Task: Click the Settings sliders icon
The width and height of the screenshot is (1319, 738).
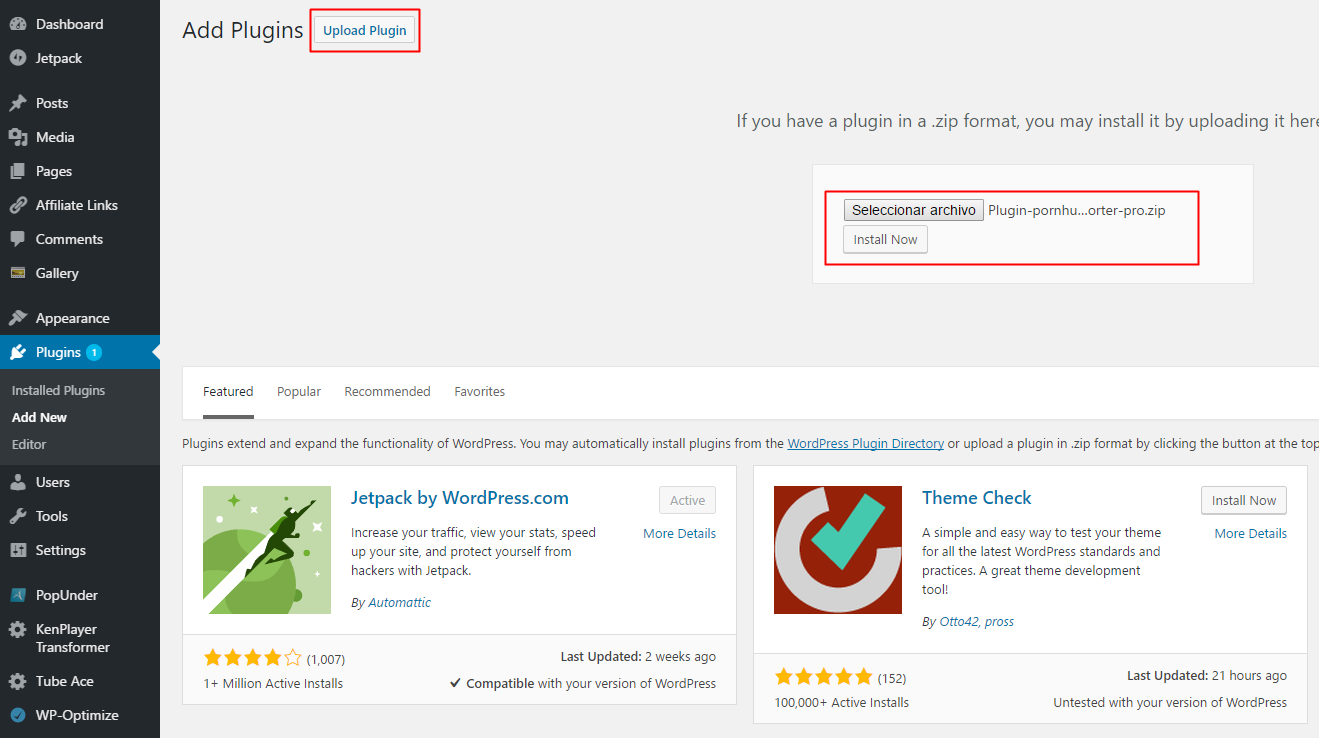Action: (x=18, y=550)
